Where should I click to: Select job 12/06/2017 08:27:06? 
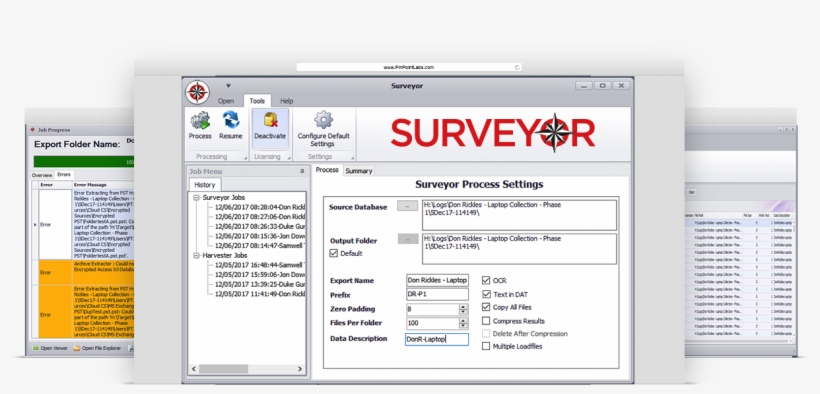pos(260,217)
